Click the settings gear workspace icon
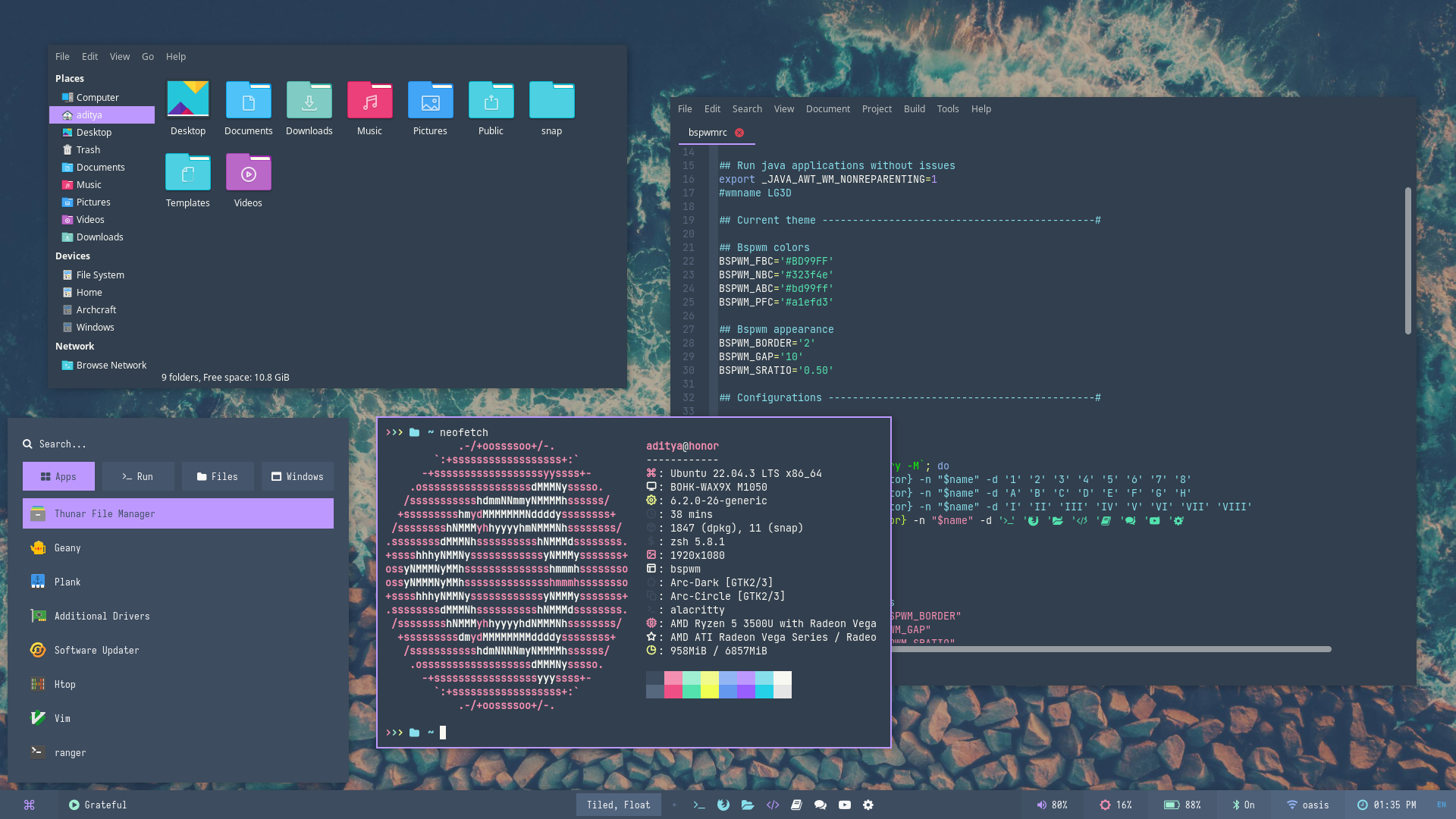 pos(868,805)
